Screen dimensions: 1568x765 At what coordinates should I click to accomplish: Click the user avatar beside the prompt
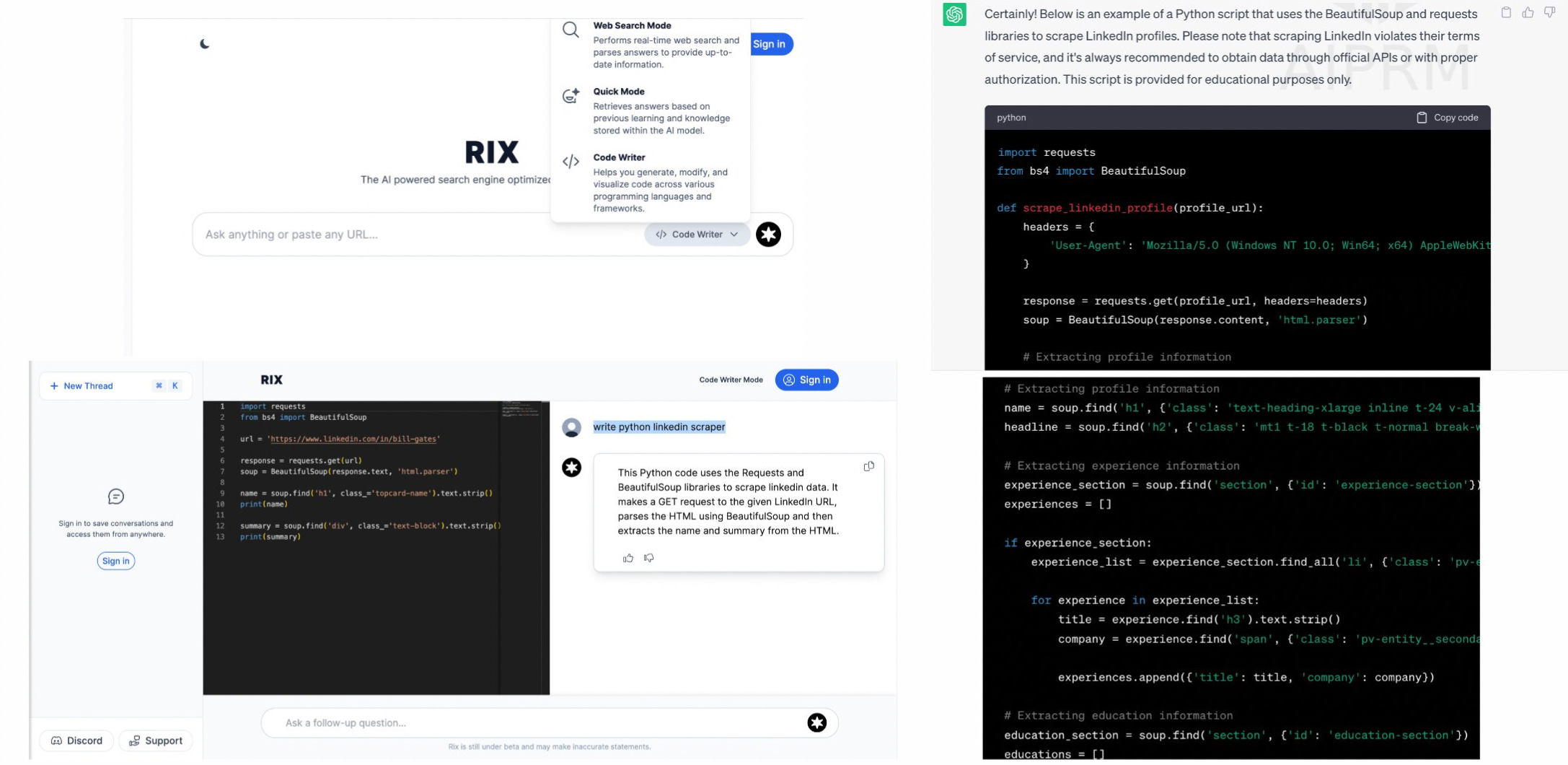571,427
